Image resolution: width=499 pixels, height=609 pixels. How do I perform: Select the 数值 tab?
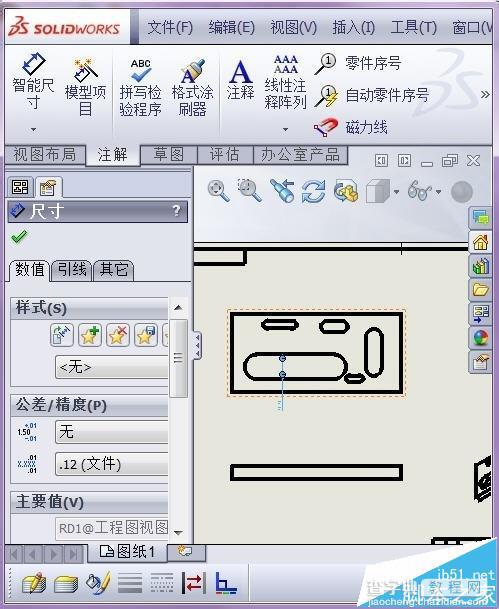[30, 270]
